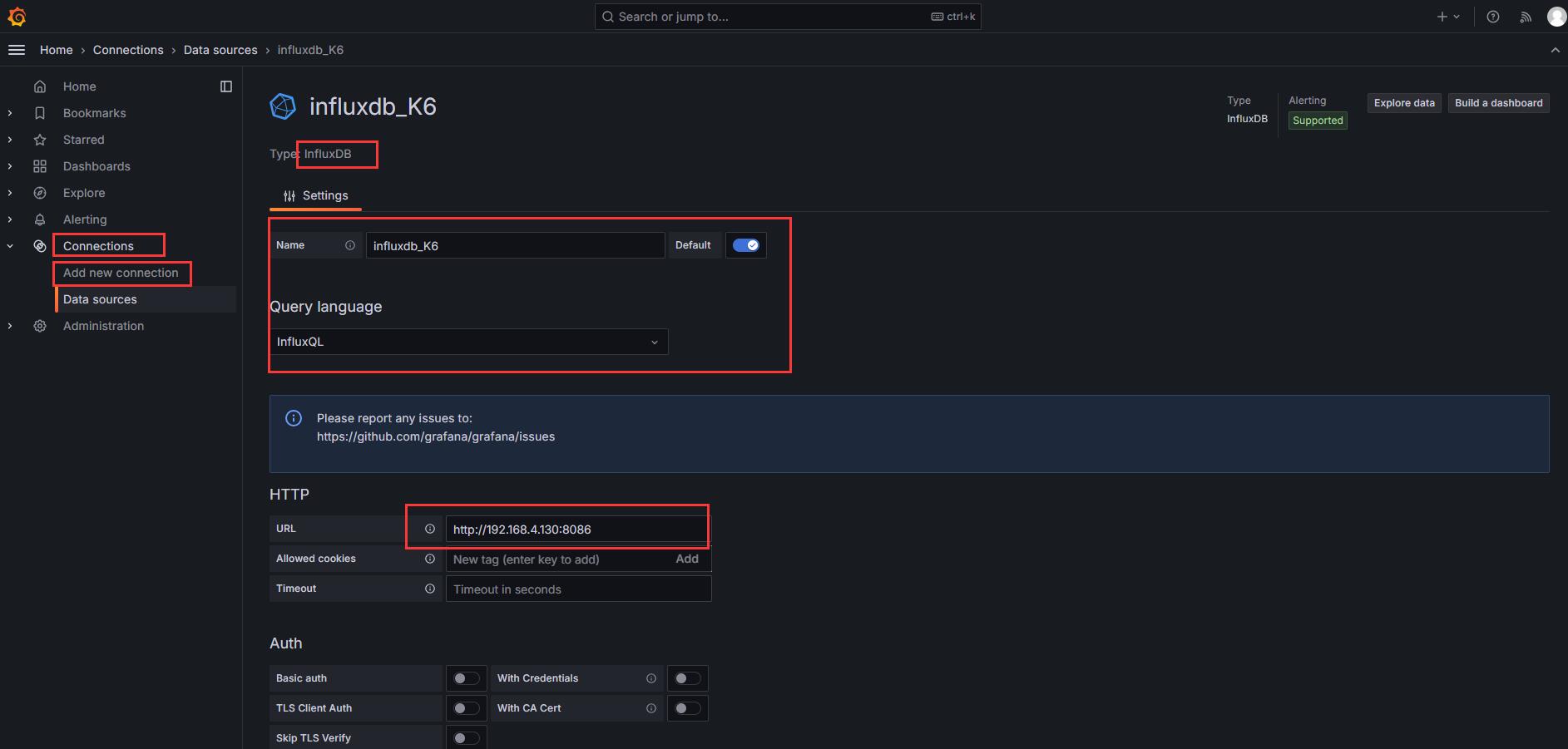Click the Administration gear icon

pos(40,326)
